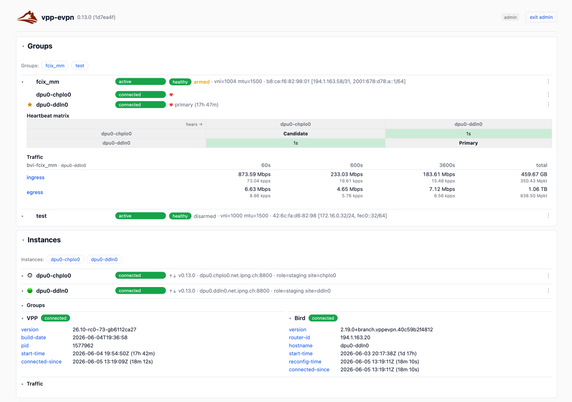The image size is (572, 402).
Task: Click the VPP pid label
Action: click(25, 345)
